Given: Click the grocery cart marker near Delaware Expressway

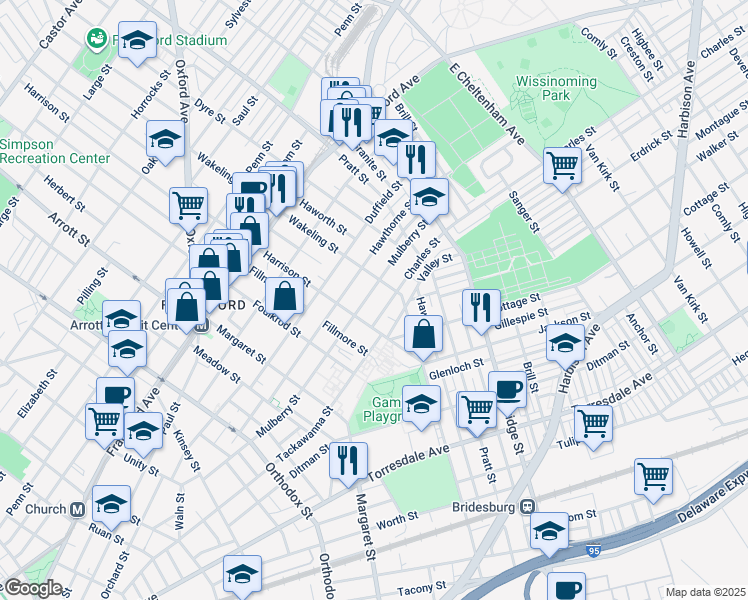Looking at the screenshot, I should pos(654,479).
